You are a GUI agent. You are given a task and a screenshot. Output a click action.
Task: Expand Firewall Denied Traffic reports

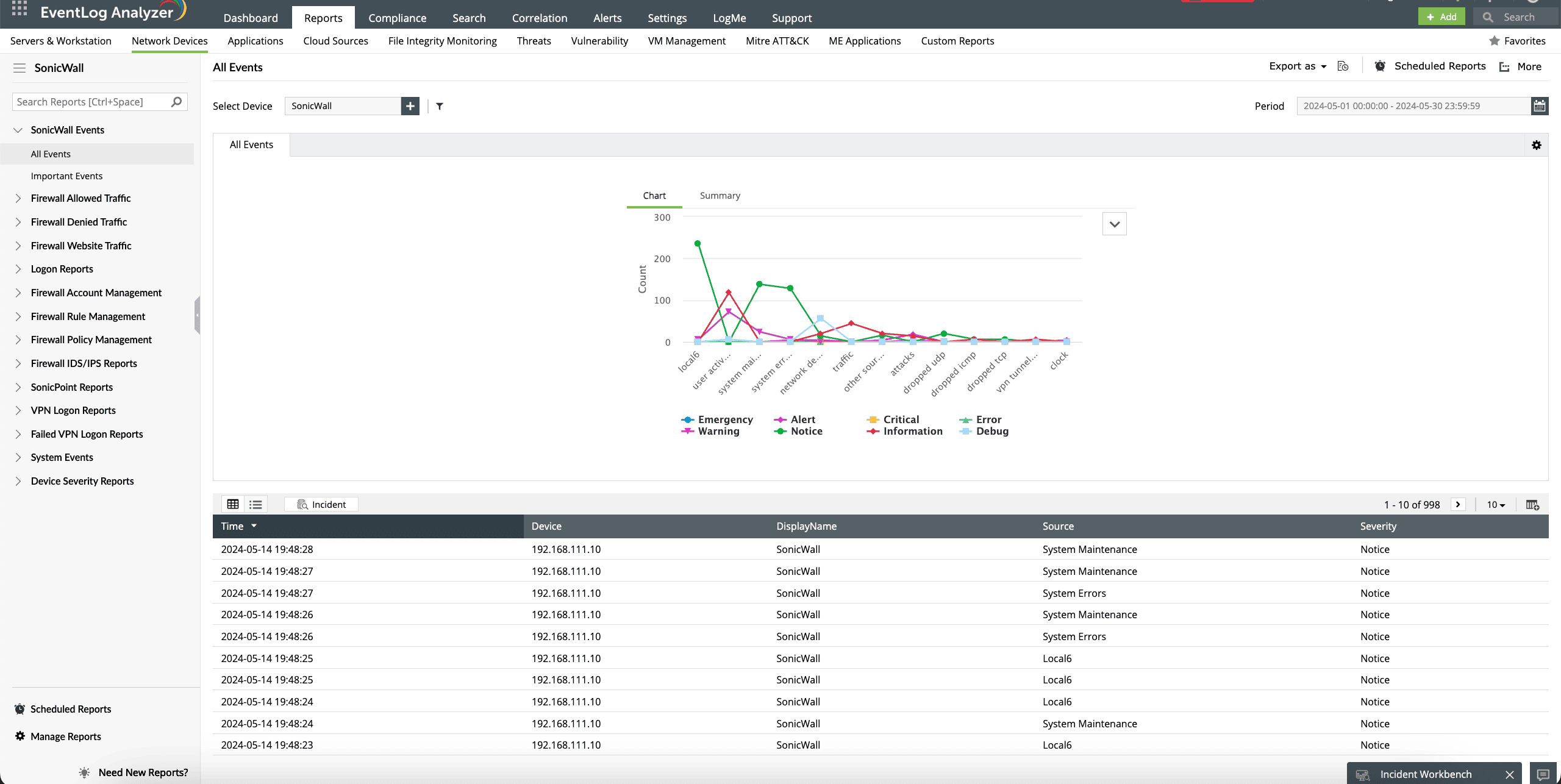click(18, 222)
